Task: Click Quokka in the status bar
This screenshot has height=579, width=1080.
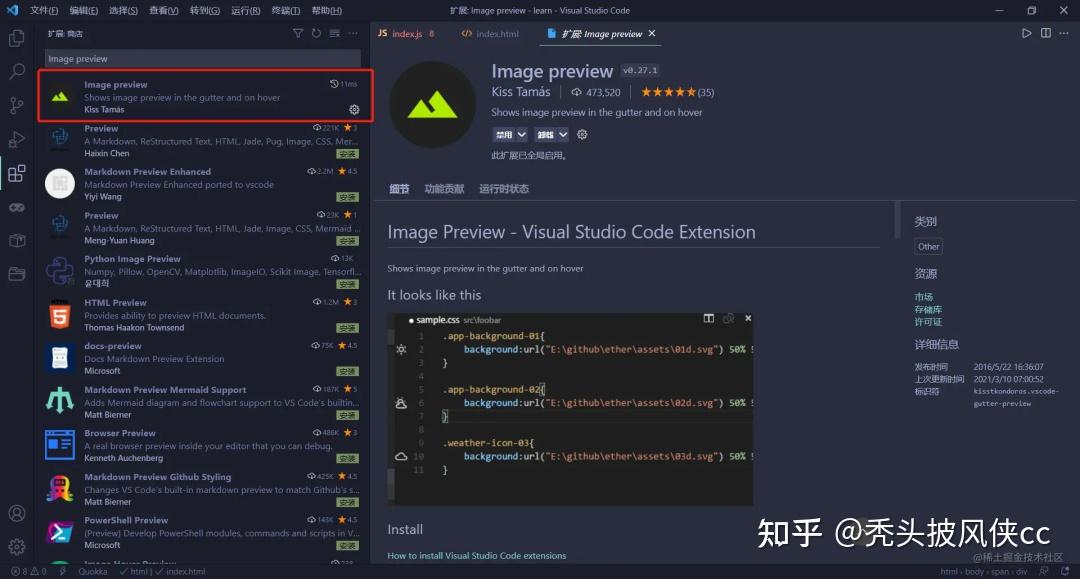Action: 93,571
